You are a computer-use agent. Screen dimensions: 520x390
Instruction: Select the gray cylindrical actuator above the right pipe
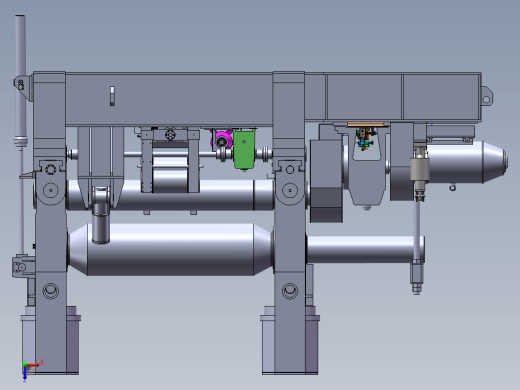[420, 170]
